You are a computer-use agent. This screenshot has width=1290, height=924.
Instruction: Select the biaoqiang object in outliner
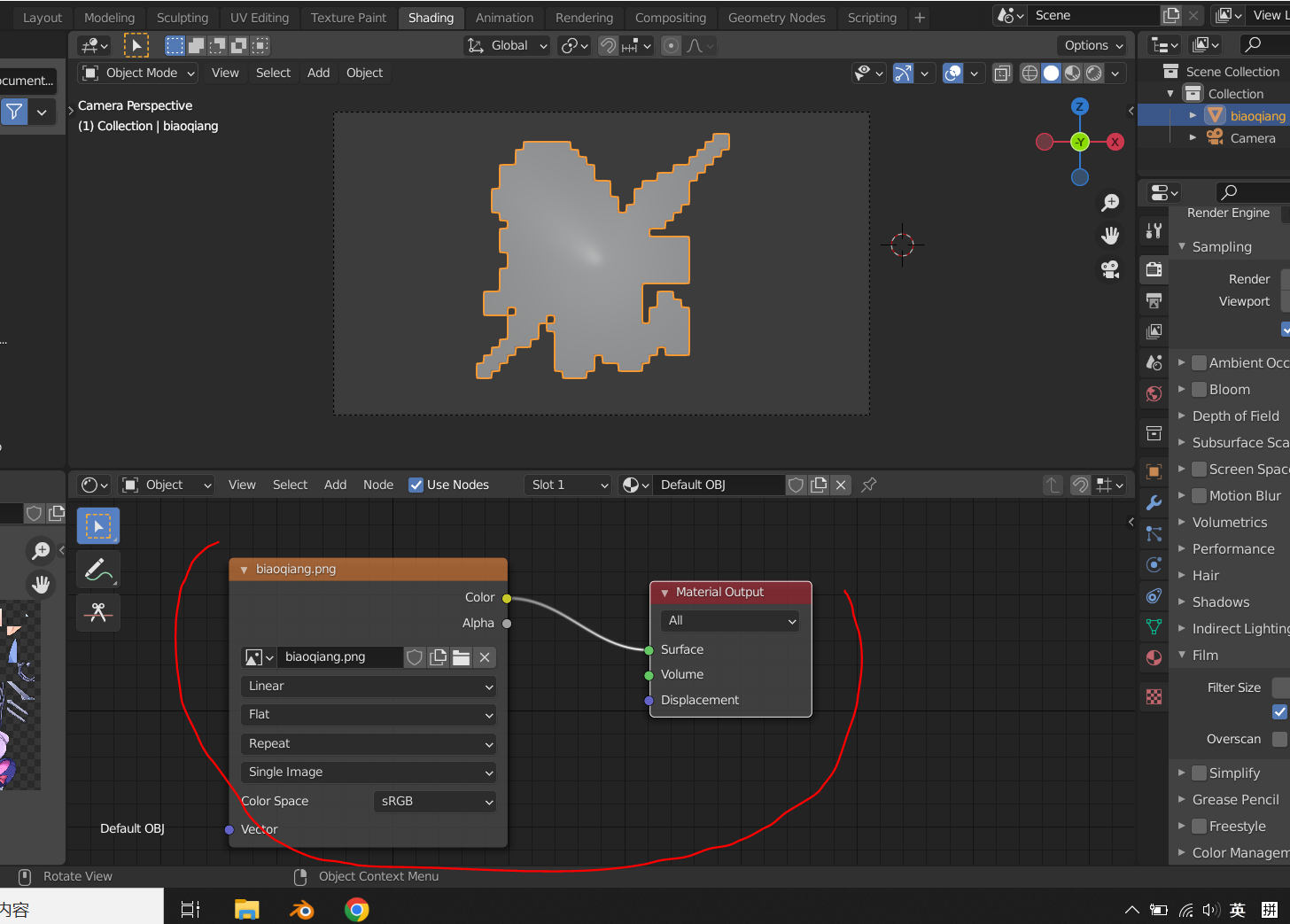1256,116
